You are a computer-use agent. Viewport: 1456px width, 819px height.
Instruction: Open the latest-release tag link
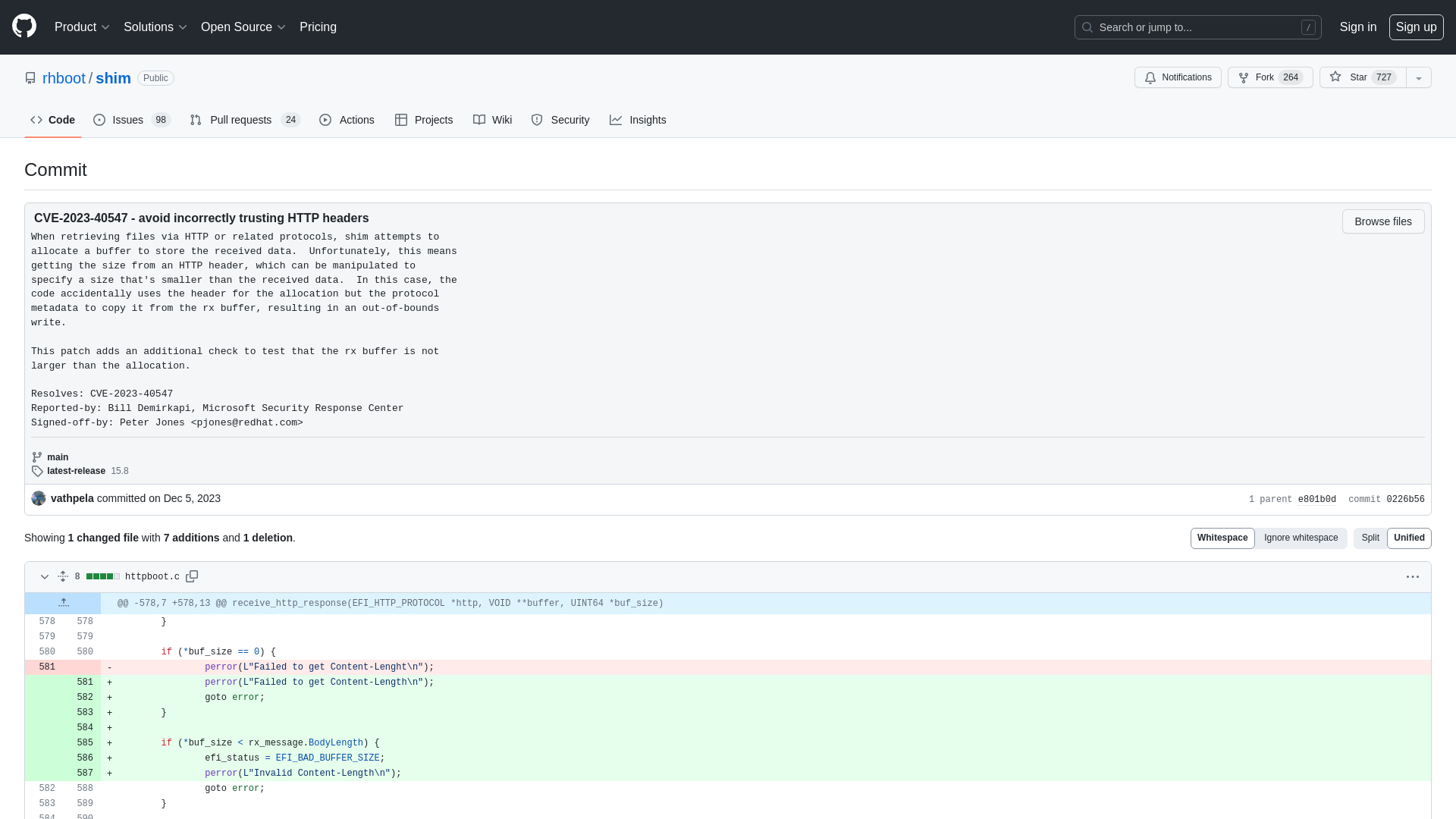tap(76, 471)
